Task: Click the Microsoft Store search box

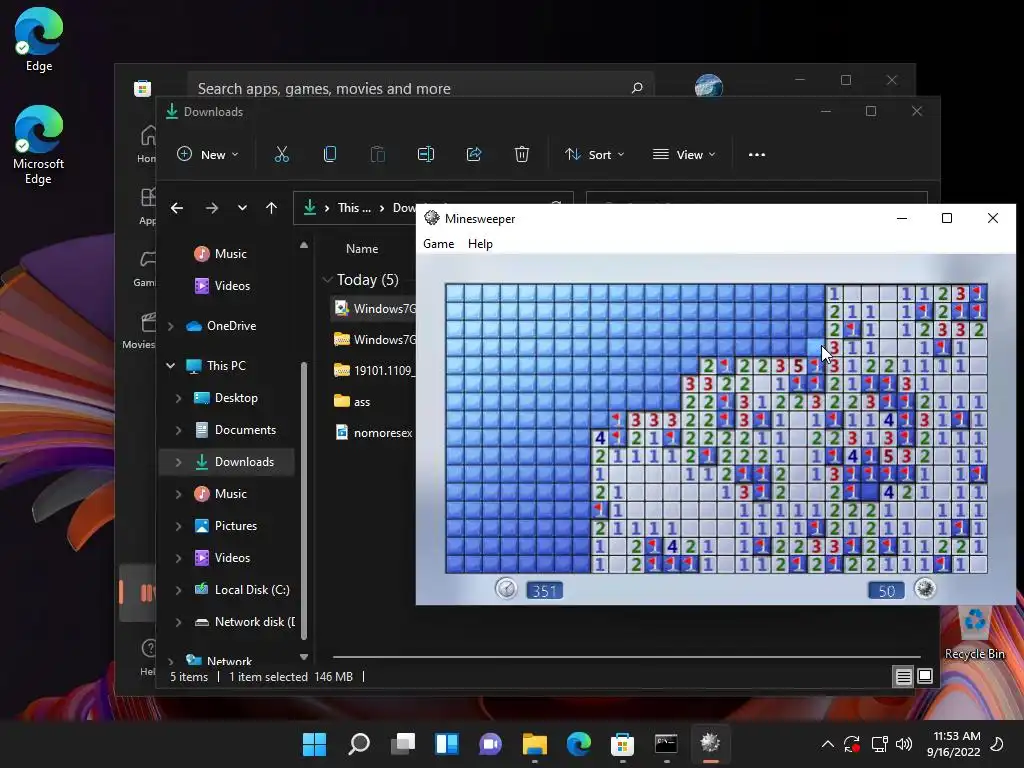Action: (x=421, y=88)
